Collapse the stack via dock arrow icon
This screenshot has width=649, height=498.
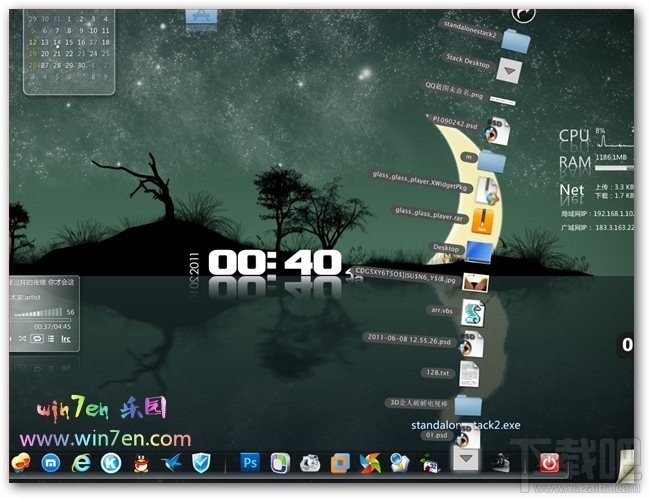466,458
